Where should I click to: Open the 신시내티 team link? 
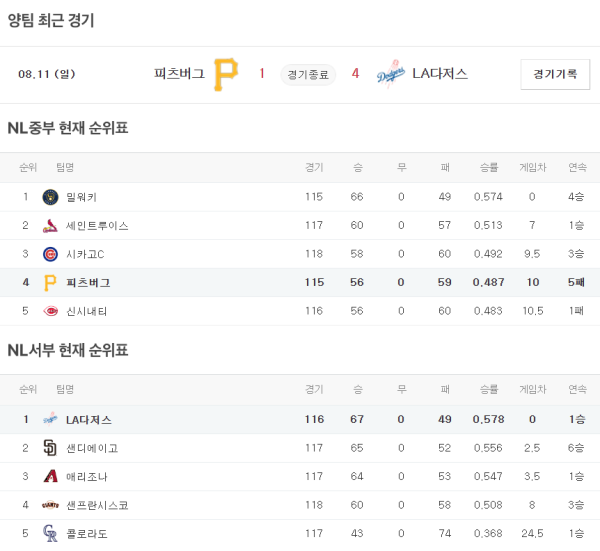tap(86, 311)
